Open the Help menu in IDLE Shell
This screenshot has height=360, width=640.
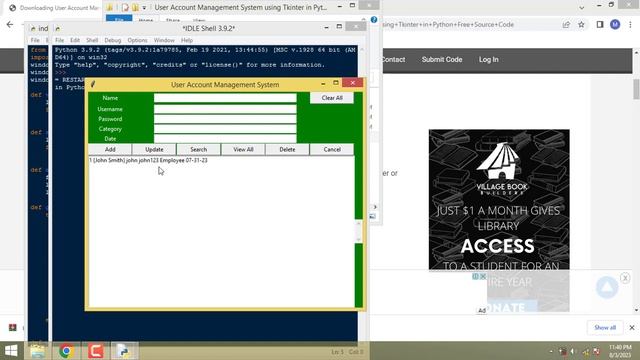pyautogui.click(x=187, y=40)
